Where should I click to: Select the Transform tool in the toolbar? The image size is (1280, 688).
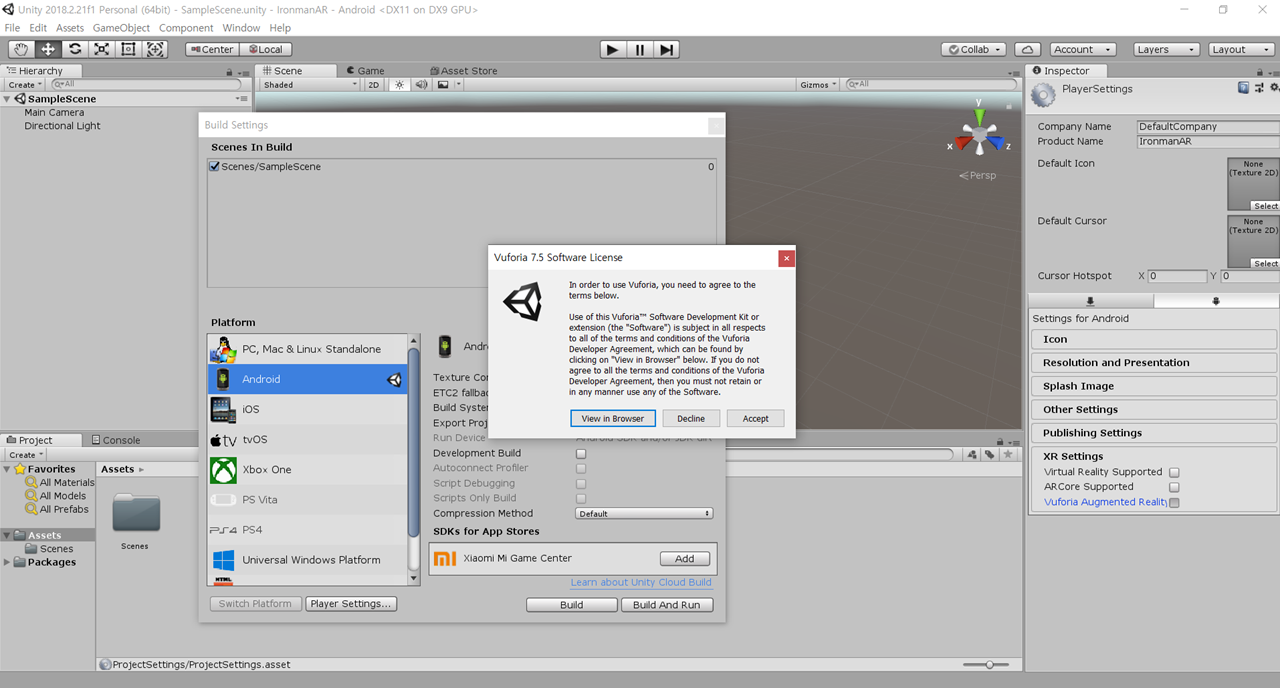155,49
